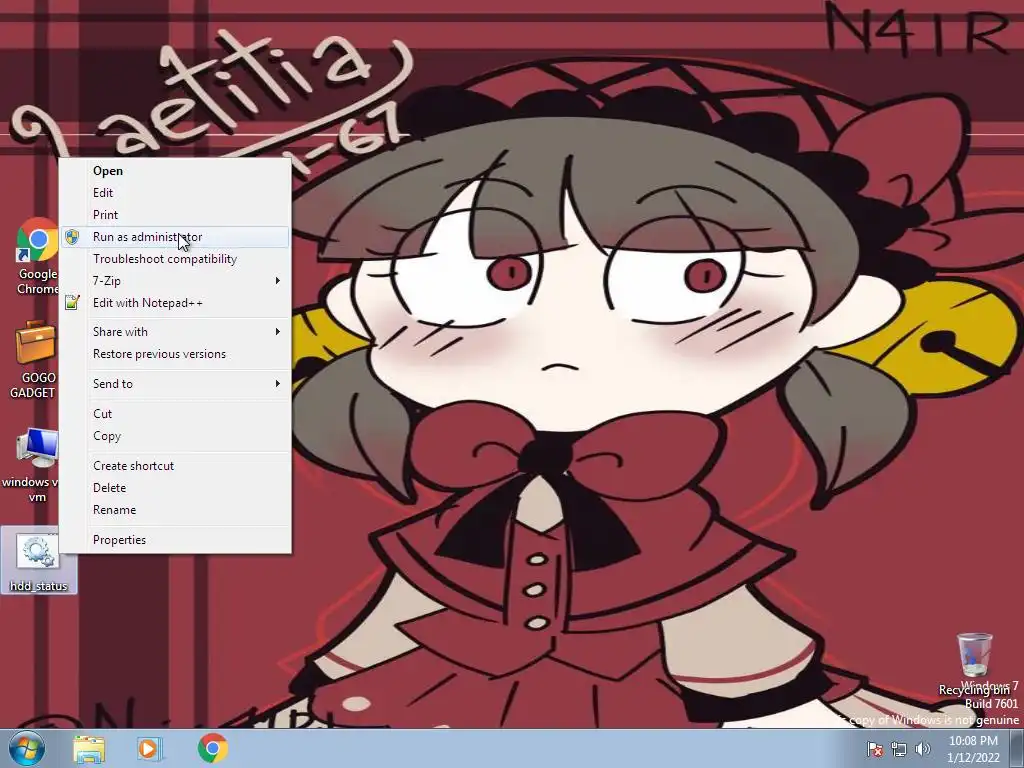
Task: Select Restore previous versions
Action: [175, 353]
